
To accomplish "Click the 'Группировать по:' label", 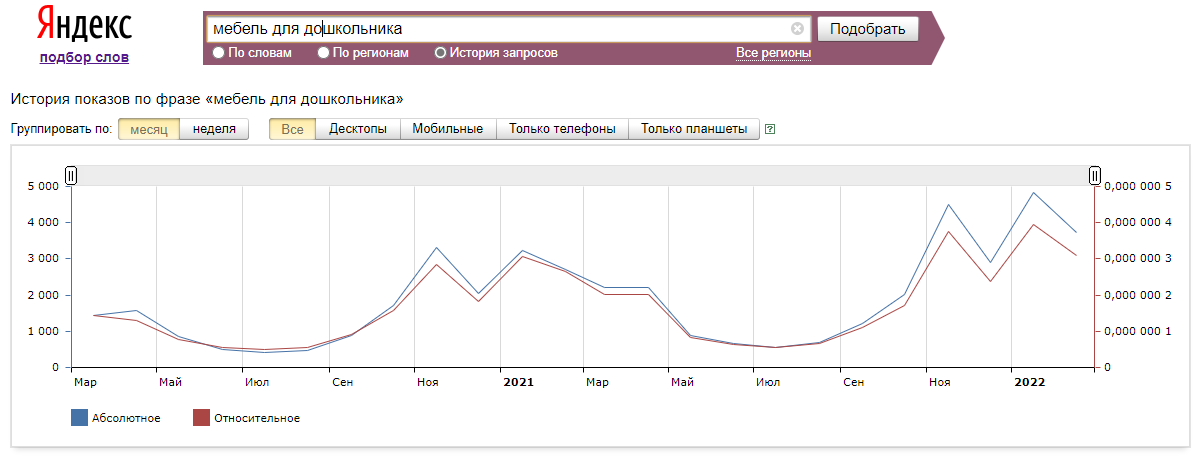I will click(x=61, y=129).
